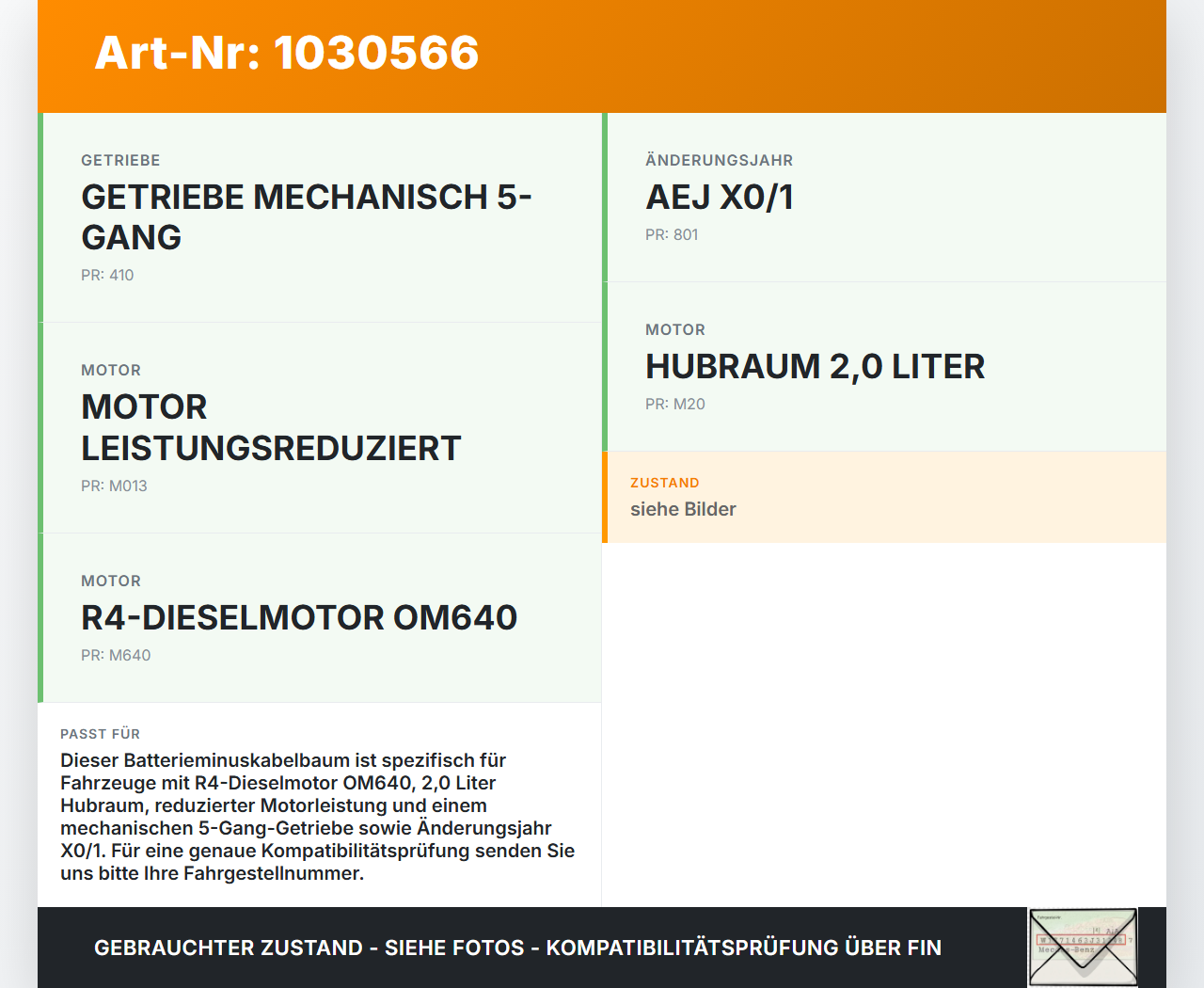This screenshot has height=988, width=1204.
Task: Click the orange accent bar on ZUSTAND card
Action: coord(605,497)
